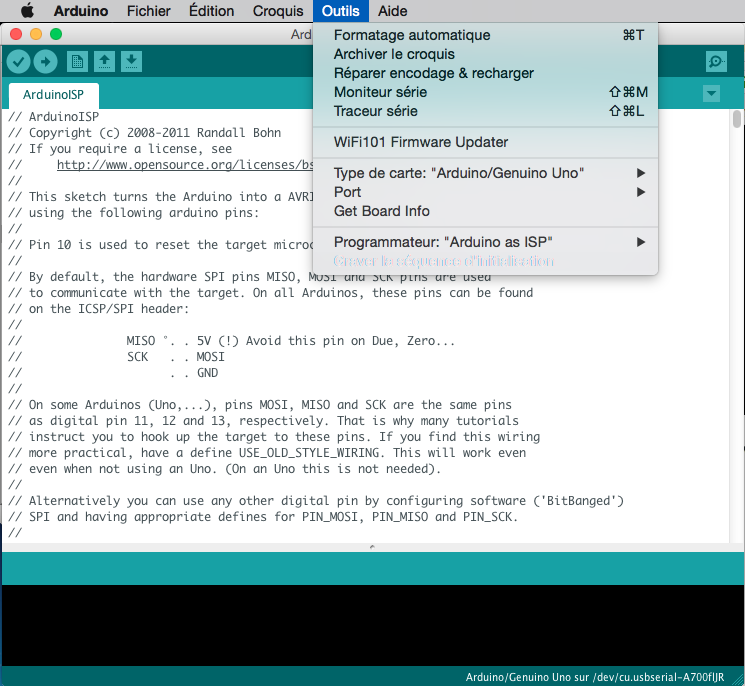Click the comment line mentioning USE_OLD_STYLE_WIRING
The height and width of the screenshot is (686, 745).
click(267, 453)
